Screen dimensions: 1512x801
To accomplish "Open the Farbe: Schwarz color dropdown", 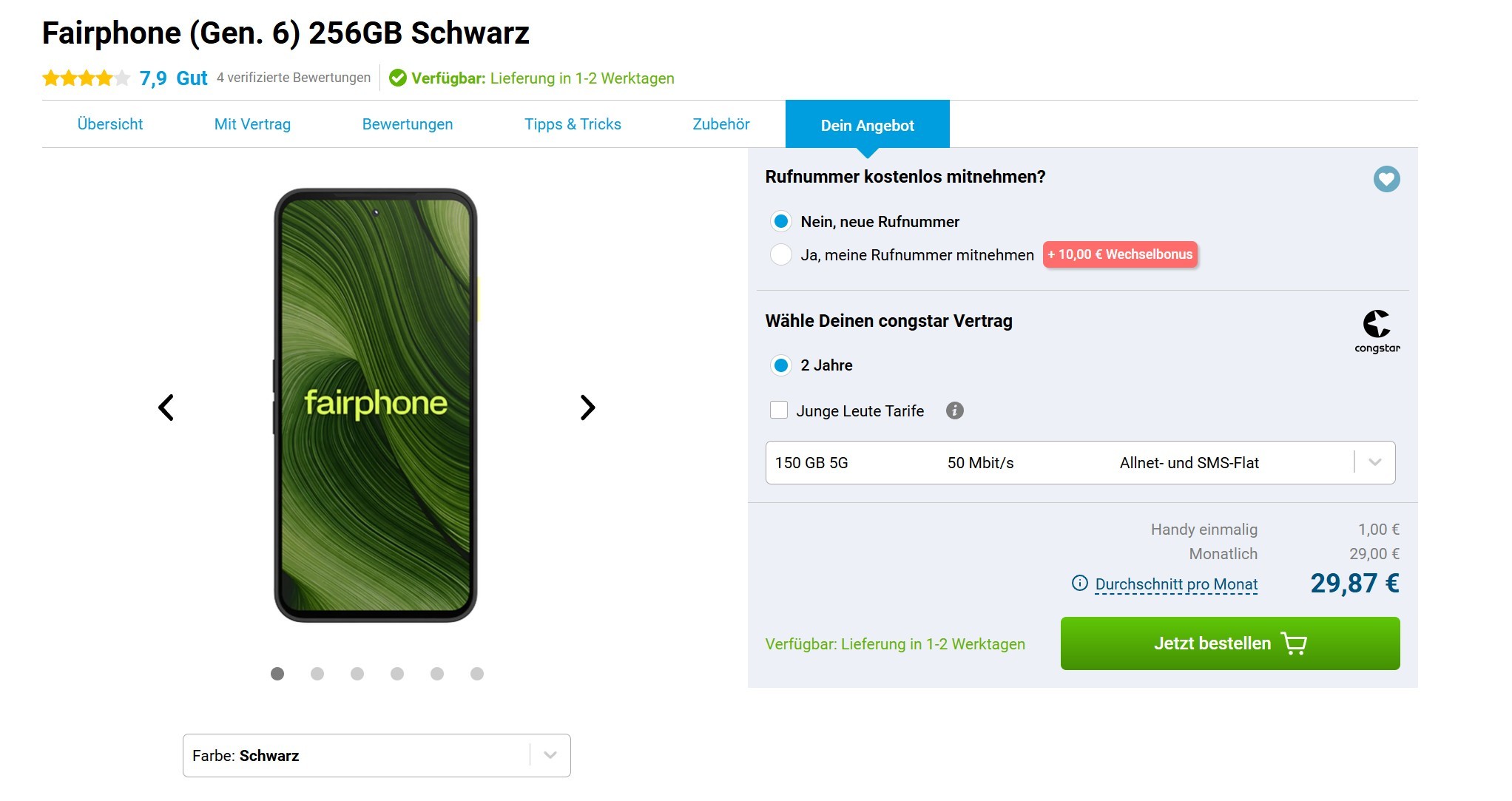I will (377, 755).
